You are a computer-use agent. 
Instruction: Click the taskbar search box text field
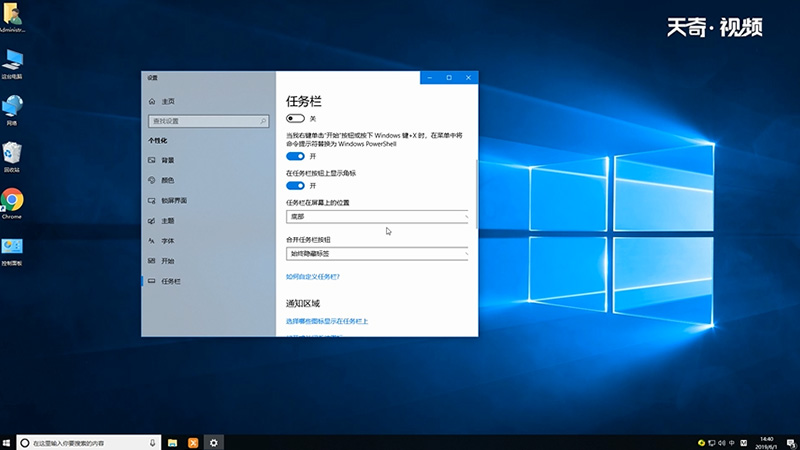89,443
